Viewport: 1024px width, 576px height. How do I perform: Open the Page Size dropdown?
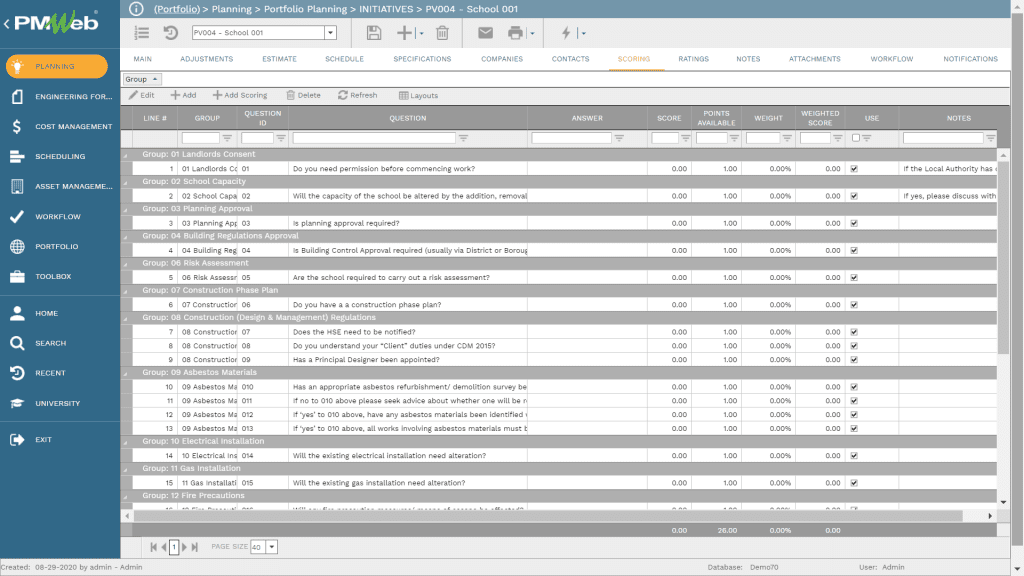tap(272, 547)
